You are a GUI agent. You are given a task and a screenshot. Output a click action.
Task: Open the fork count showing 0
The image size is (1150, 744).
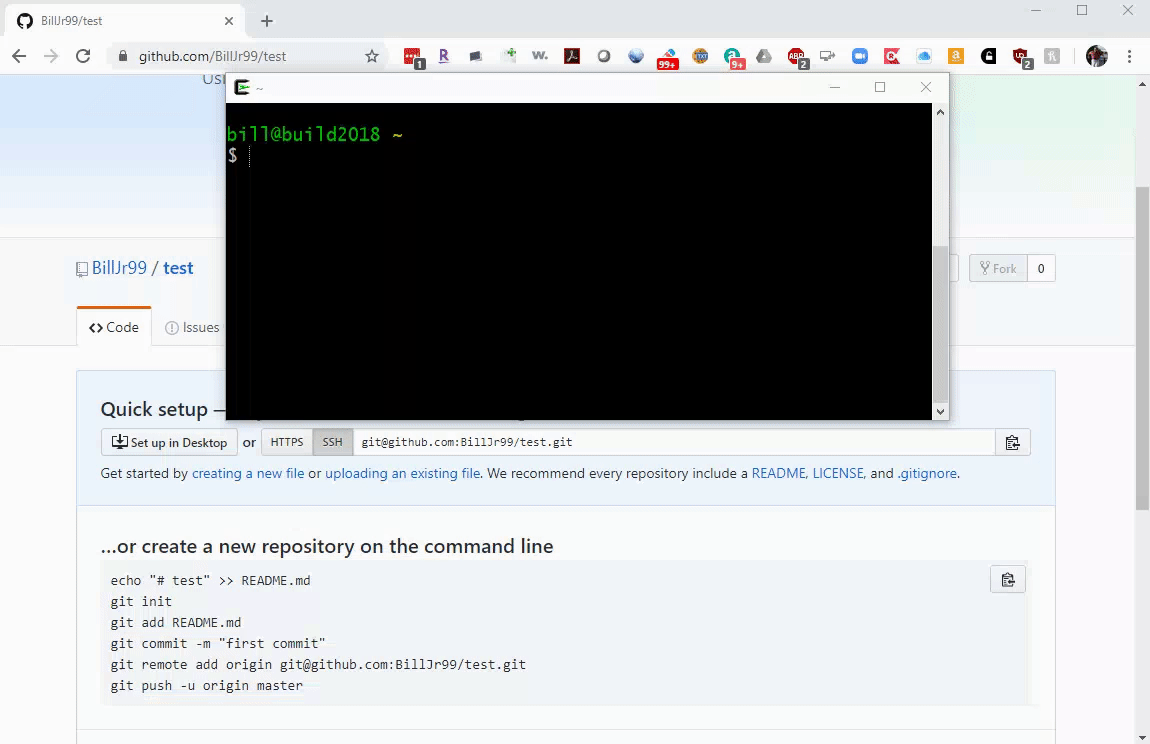click(1041, 269)
